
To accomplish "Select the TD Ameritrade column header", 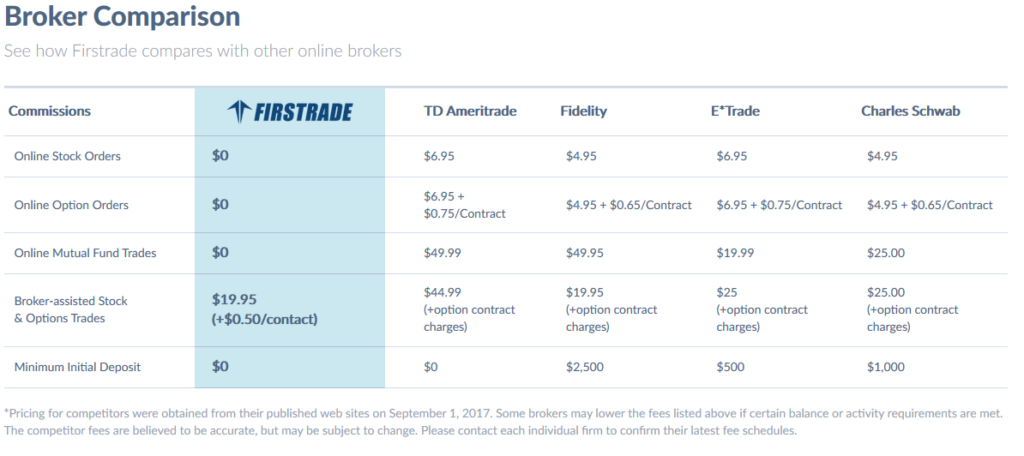I will click(x=470, y=111).
